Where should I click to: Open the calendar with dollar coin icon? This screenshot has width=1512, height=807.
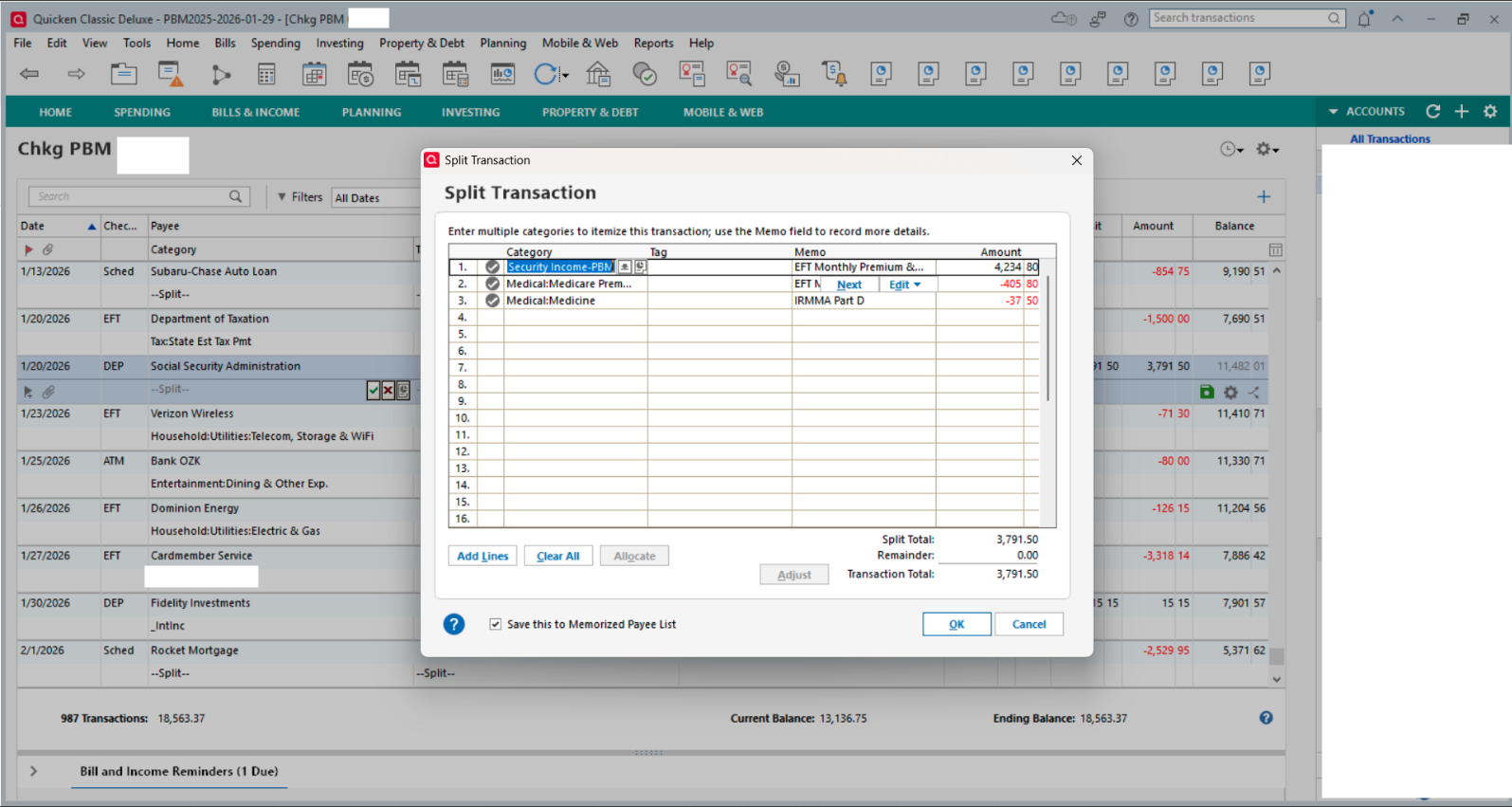pyautogui.click(x=361, y=74)
